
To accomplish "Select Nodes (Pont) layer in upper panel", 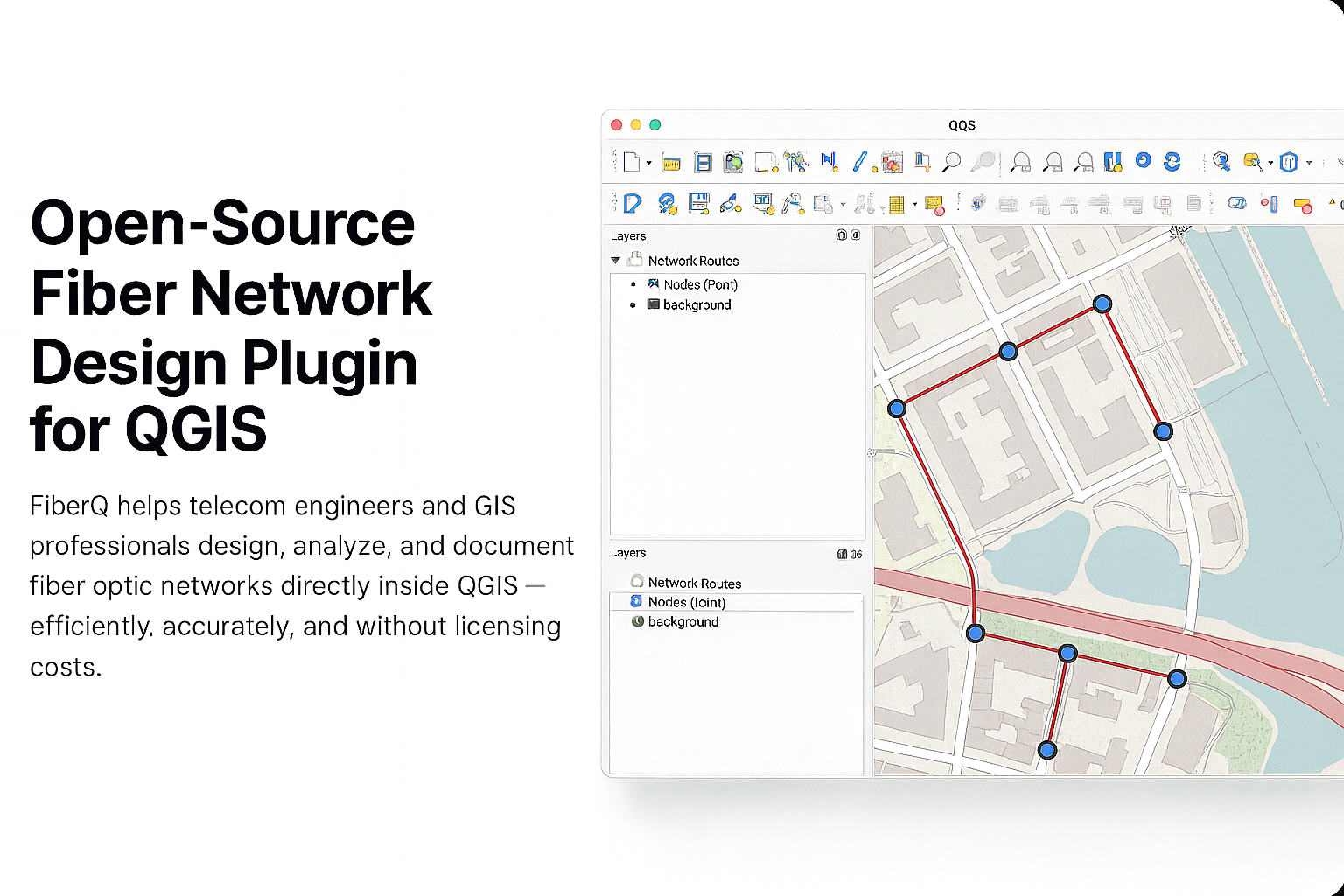I will (x=700, y=284).
